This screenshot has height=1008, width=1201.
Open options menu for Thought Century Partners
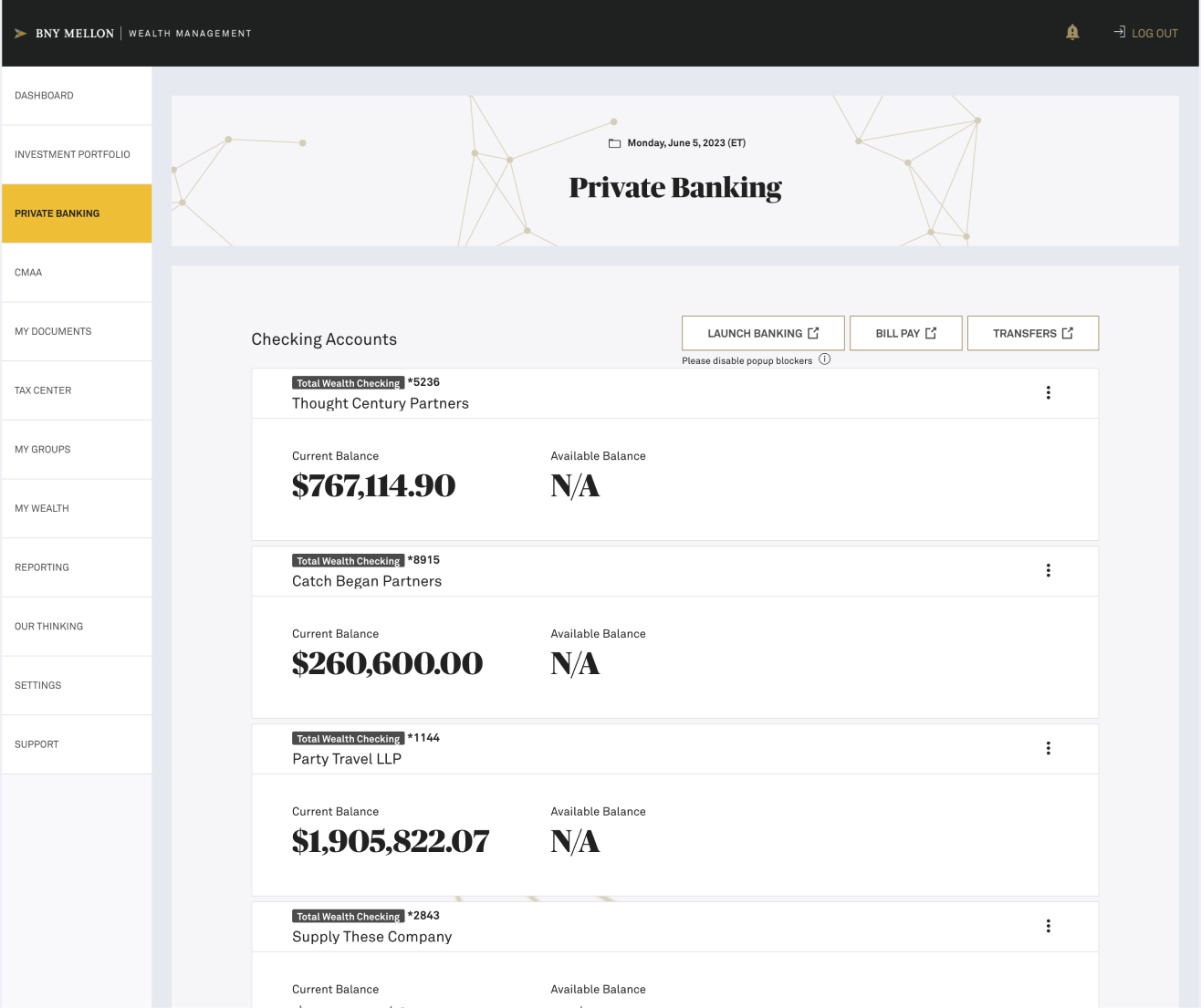click(x=1048, y=392)
